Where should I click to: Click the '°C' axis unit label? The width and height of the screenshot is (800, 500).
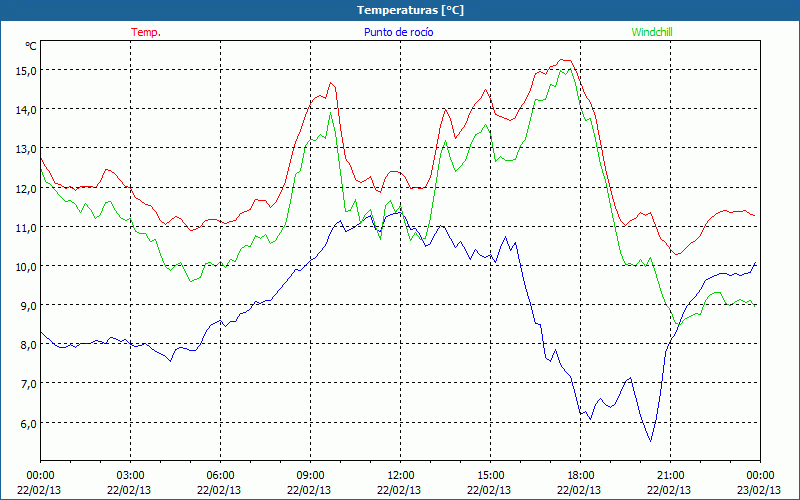pyautogui.click(x=31, y=46)
